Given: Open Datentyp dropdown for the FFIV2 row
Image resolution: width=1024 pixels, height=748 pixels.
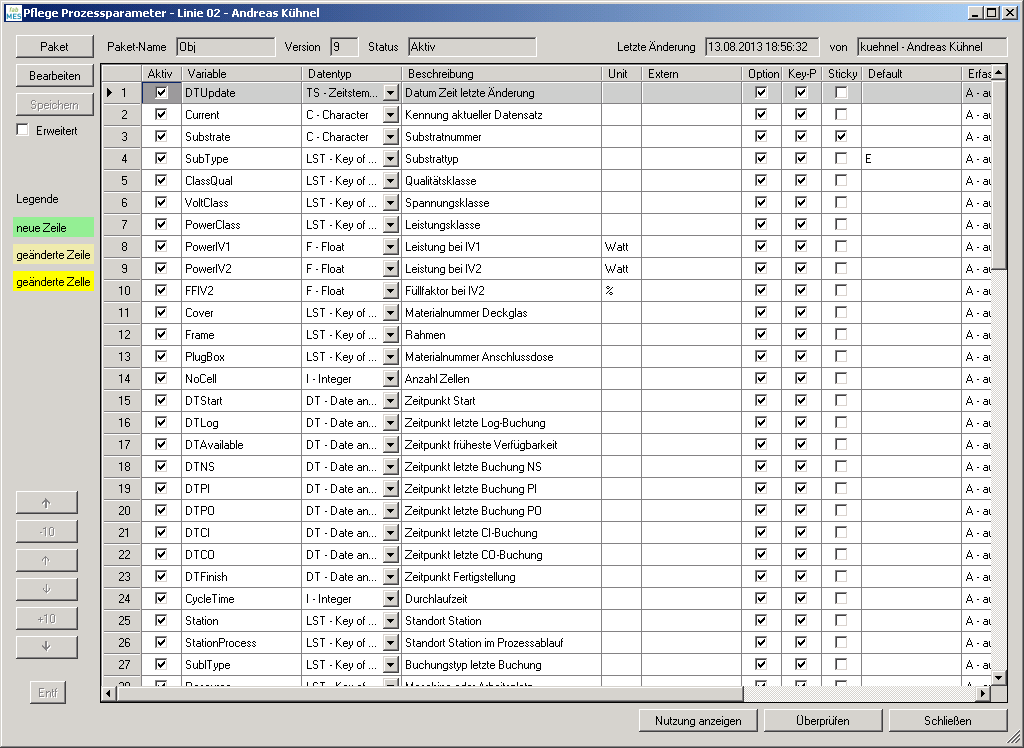Looking at the screenshot, I should (x=390, y=291).
